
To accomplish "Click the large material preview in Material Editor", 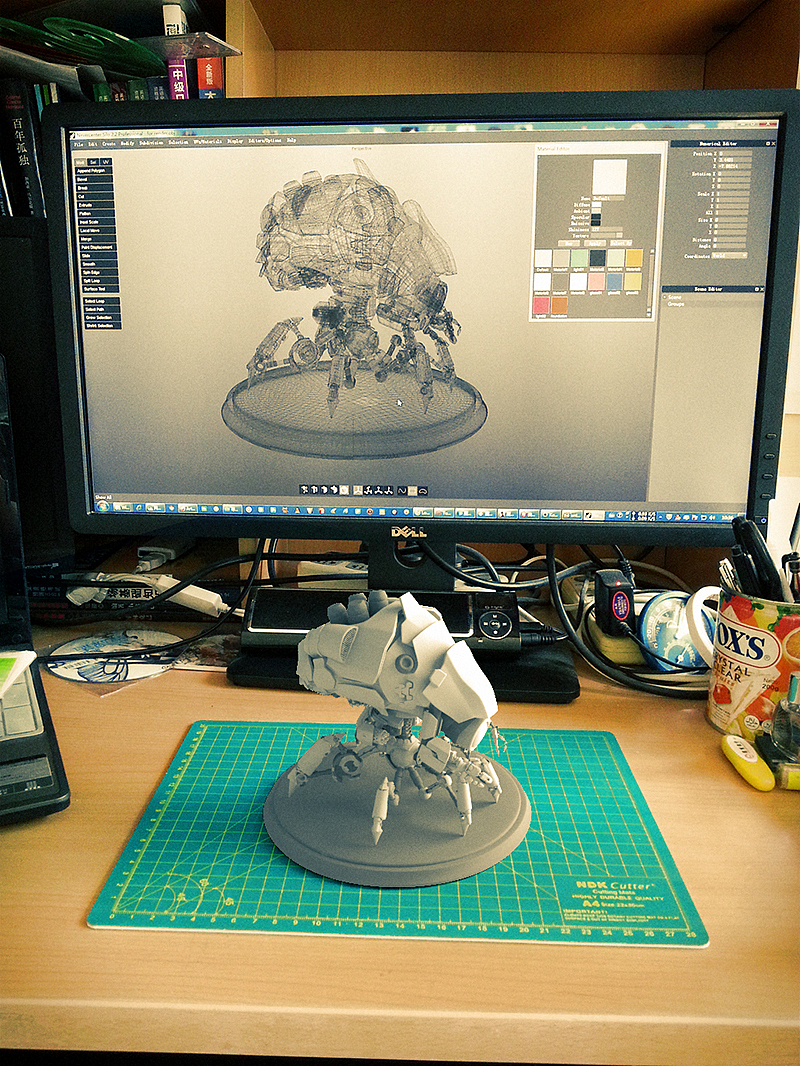I will pyautogui.click(x=610, y=177).
